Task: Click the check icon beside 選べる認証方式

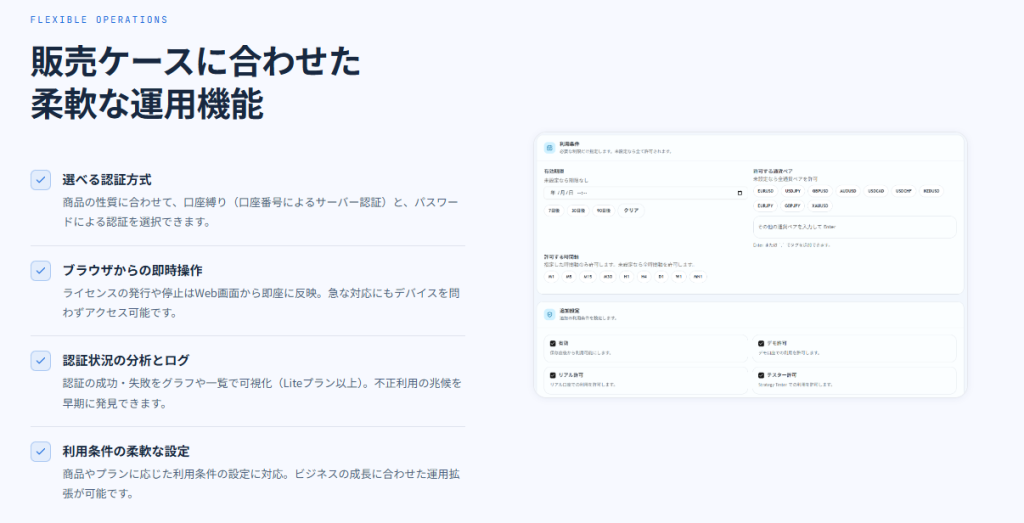Action: [40, 180]
